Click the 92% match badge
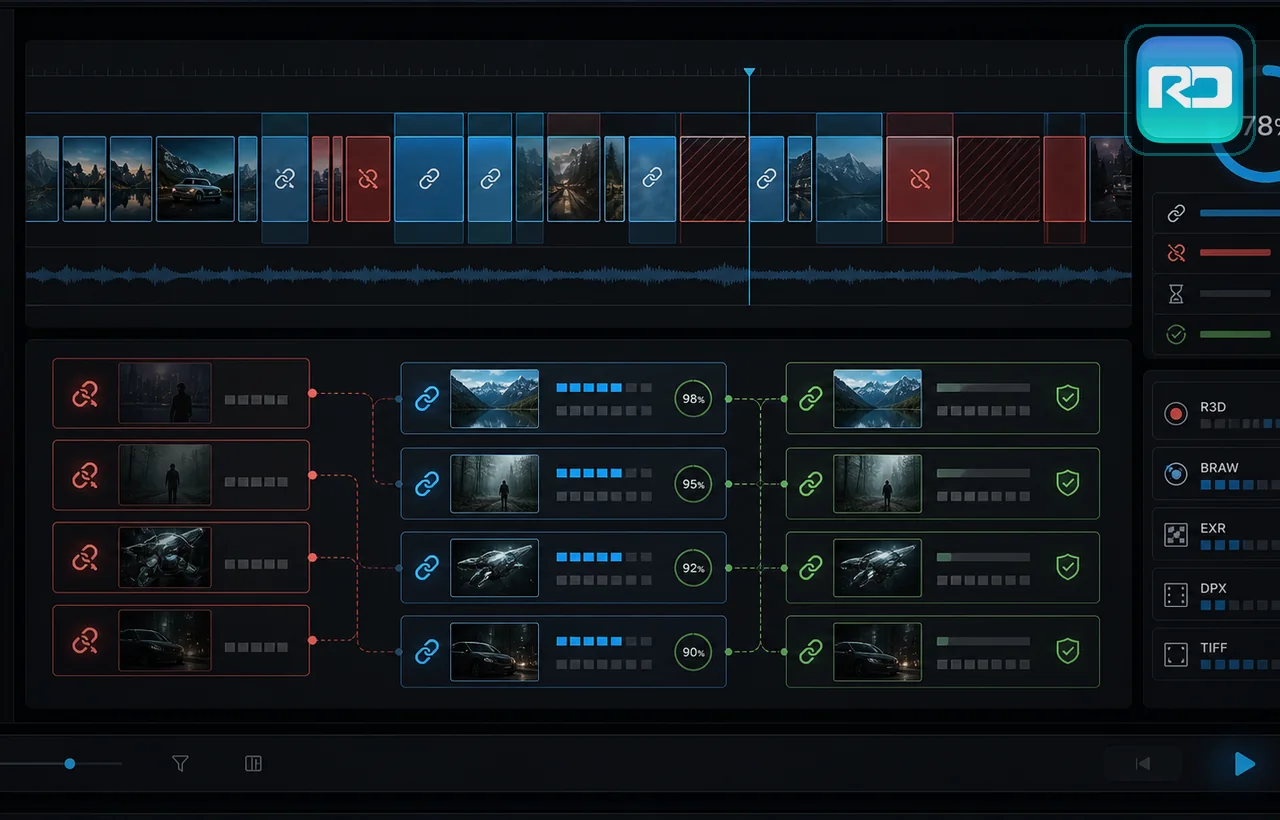The width and height of the screenshot is (1280, 820). pos(693,567)
